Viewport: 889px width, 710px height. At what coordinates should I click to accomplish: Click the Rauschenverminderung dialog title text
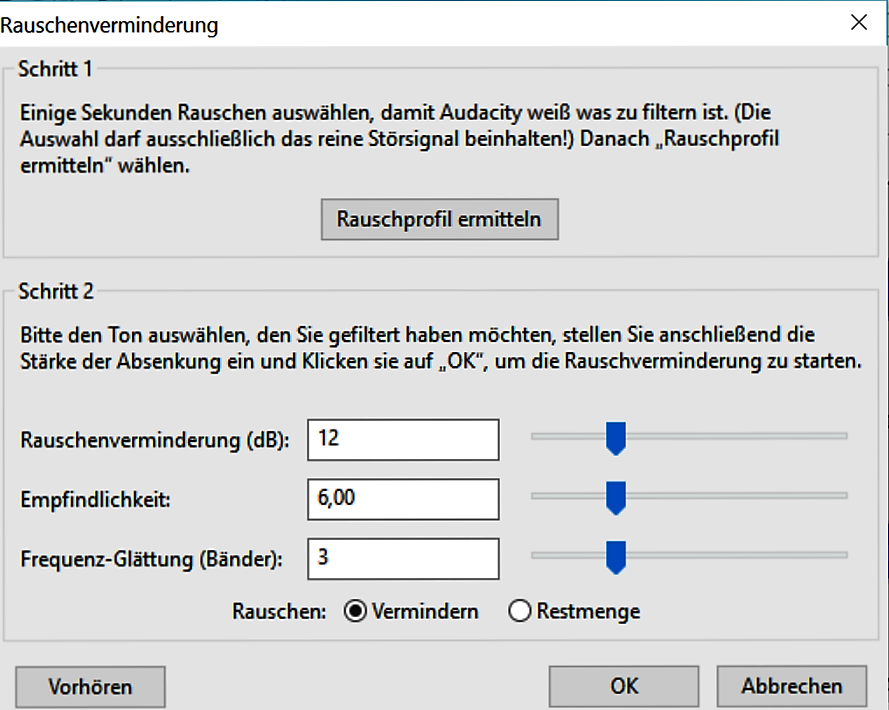pos(110,24)
